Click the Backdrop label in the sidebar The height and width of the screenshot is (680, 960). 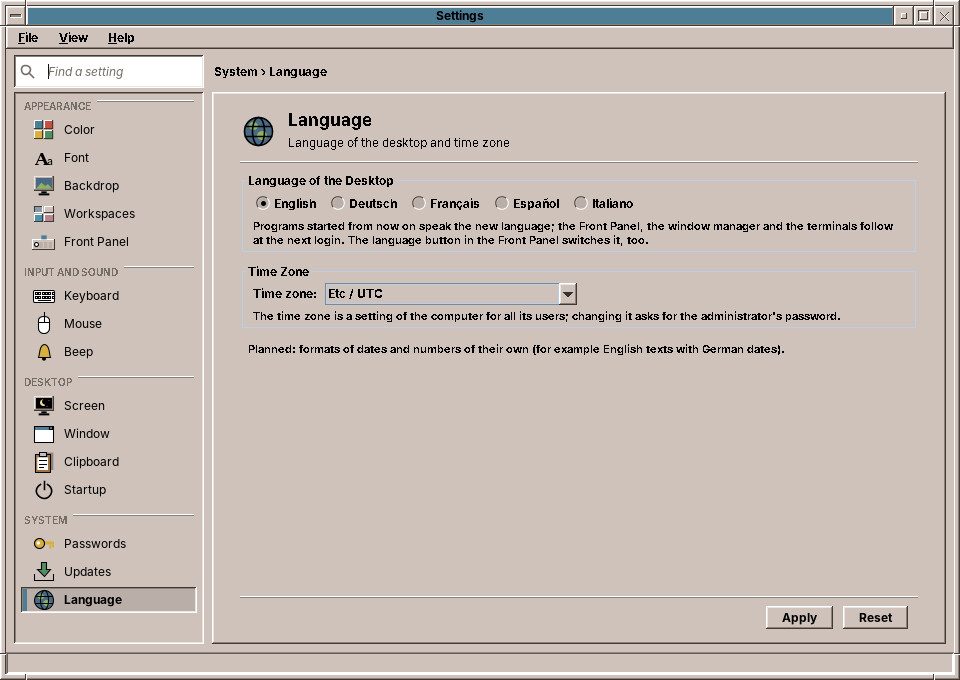[x=91, y=185]
